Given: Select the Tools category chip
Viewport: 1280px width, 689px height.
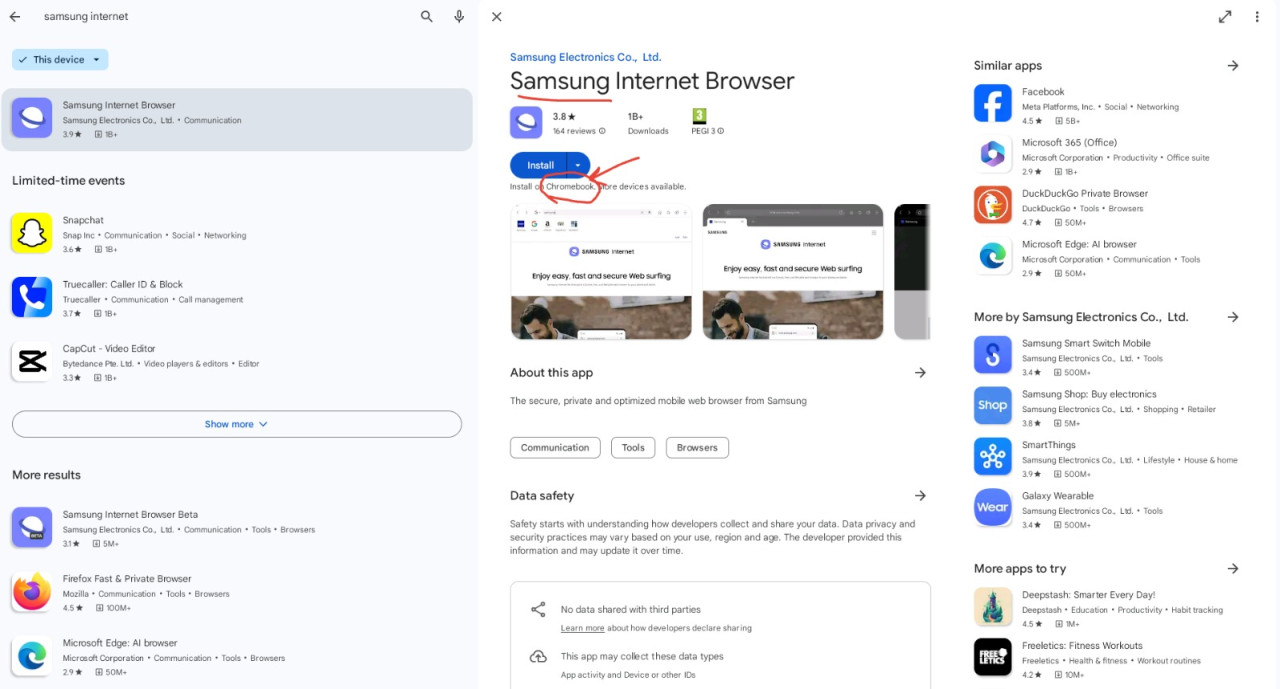Looking at the screenshot, I should [633, 447].
